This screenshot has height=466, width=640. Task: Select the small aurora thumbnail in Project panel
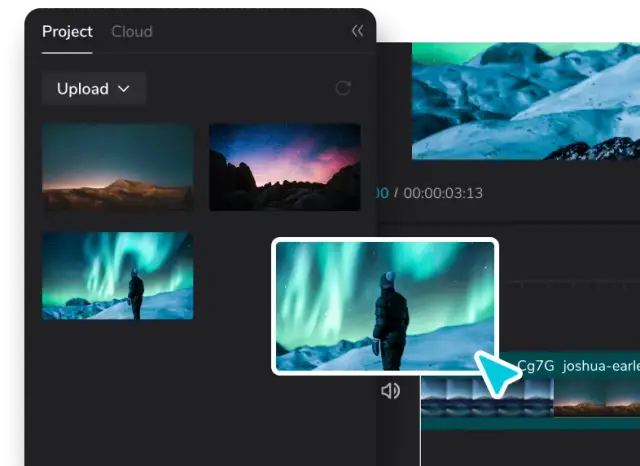(117, 275)
